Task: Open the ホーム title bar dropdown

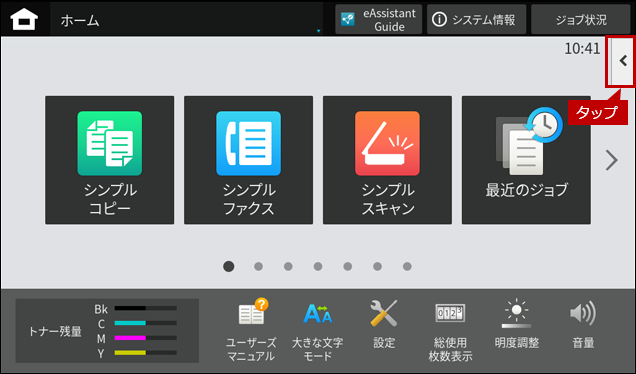Action: (x=187, y=19)
